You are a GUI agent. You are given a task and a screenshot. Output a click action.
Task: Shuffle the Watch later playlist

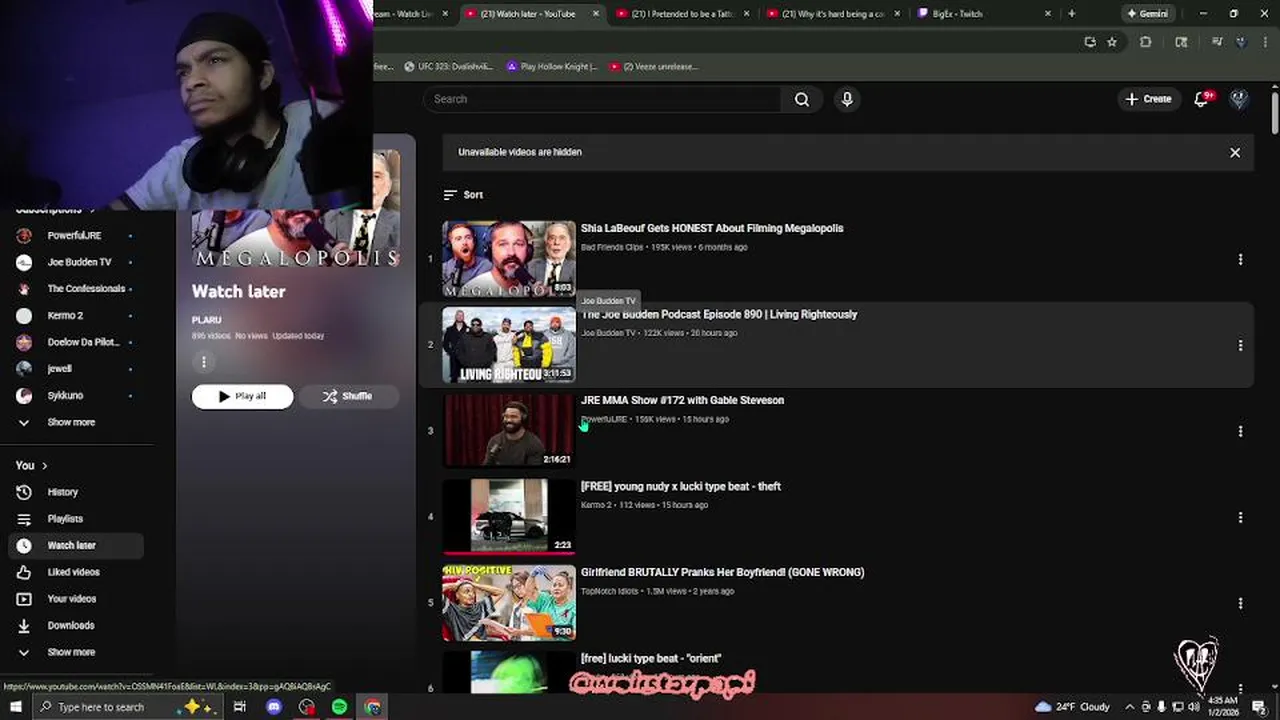347,396
